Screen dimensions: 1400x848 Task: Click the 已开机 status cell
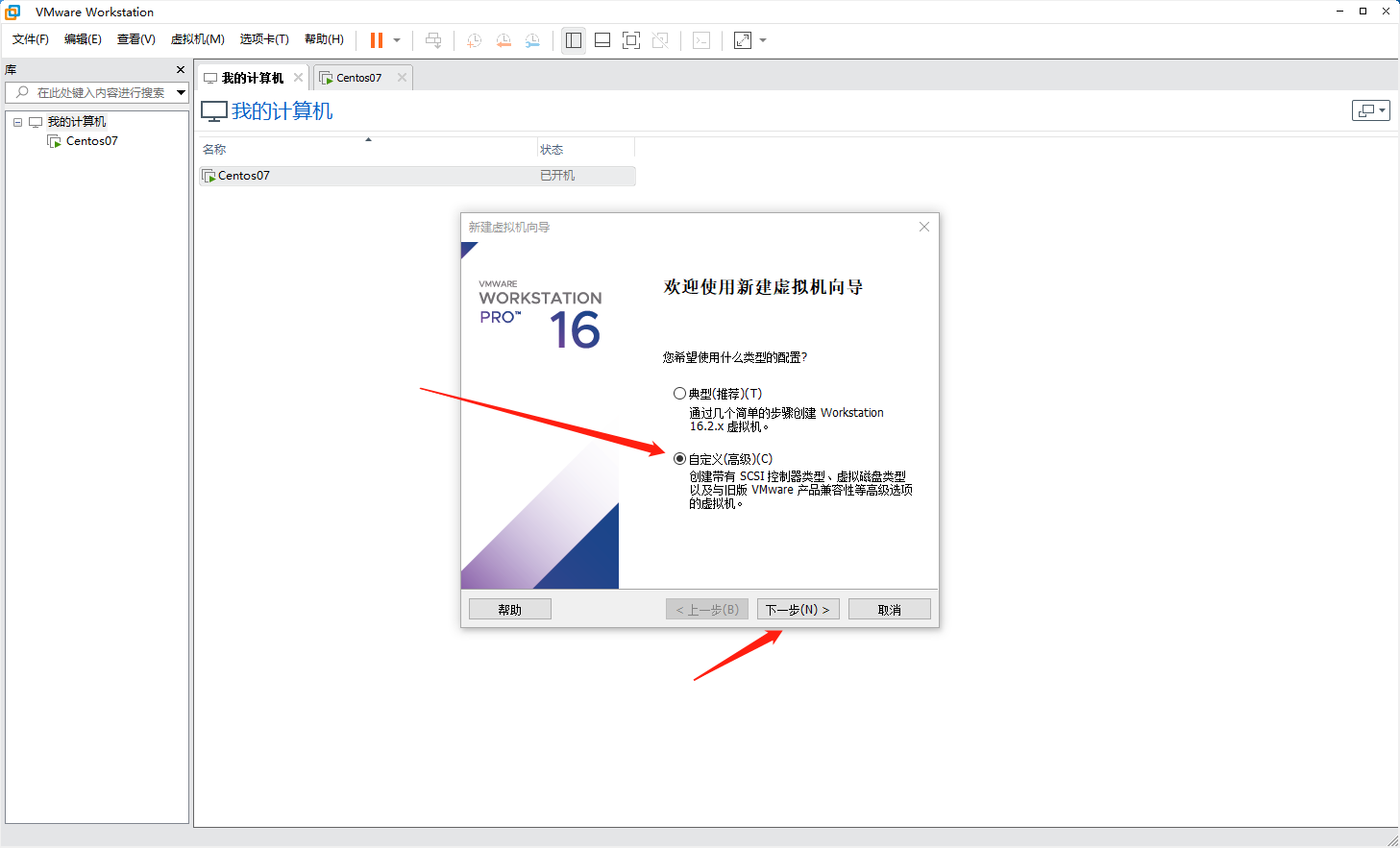[557, 176]
